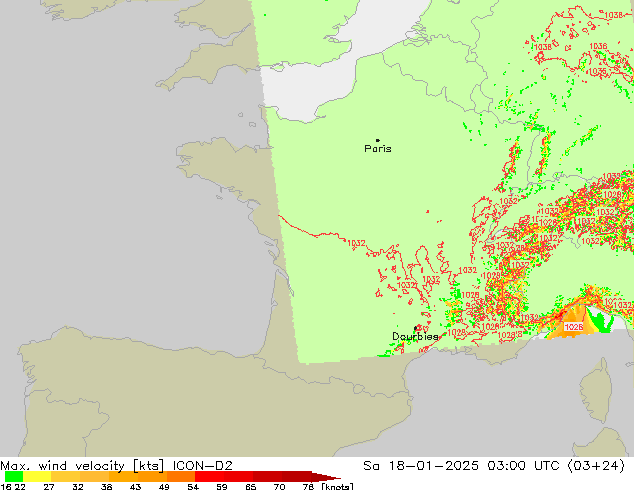The width and height of the screenshot is (634, 490).
Task: Click the 'Max. wind velocity [kts]' title
Action: pos(82,466)
